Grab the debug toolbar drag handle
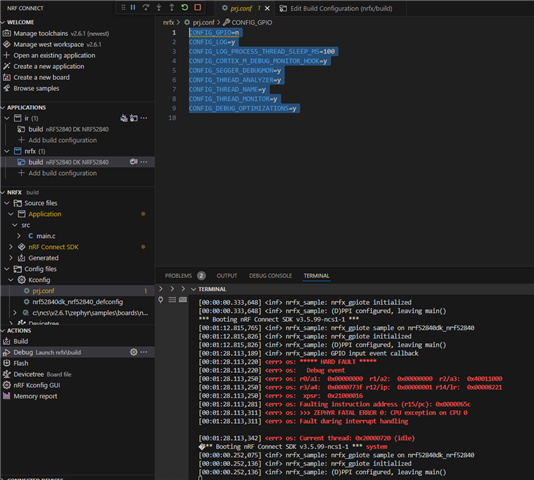This screenshot has height=480, width=534. (123, 7)
